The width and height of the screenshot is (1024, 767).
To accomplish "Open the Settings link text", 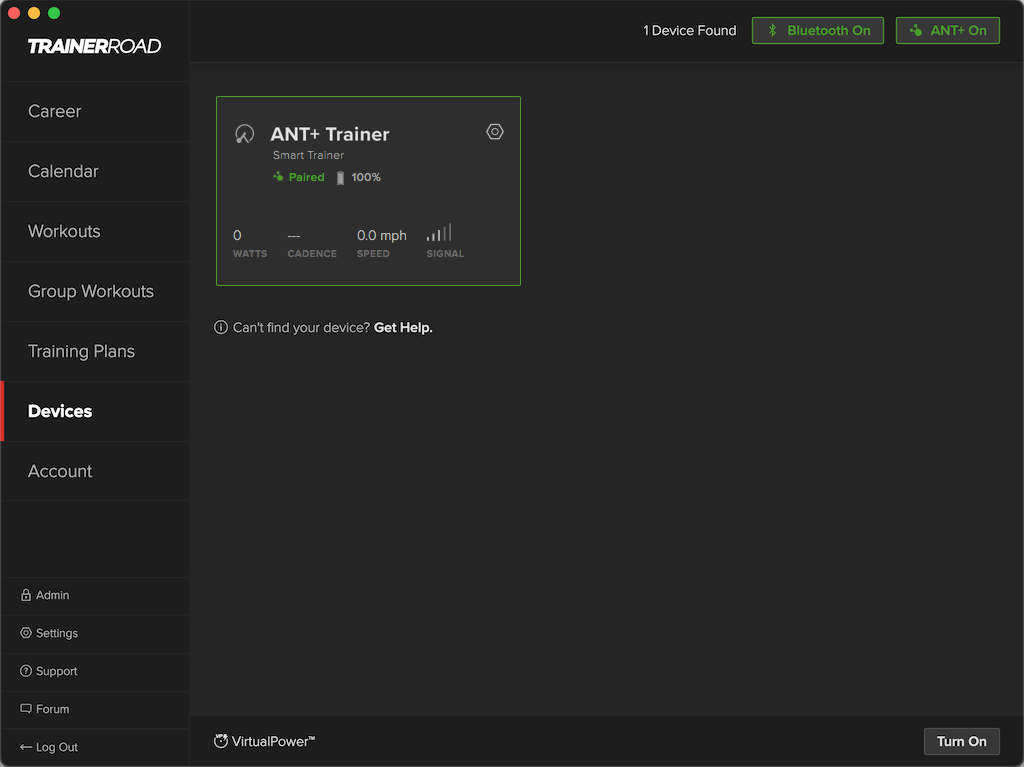I will 57,633.
